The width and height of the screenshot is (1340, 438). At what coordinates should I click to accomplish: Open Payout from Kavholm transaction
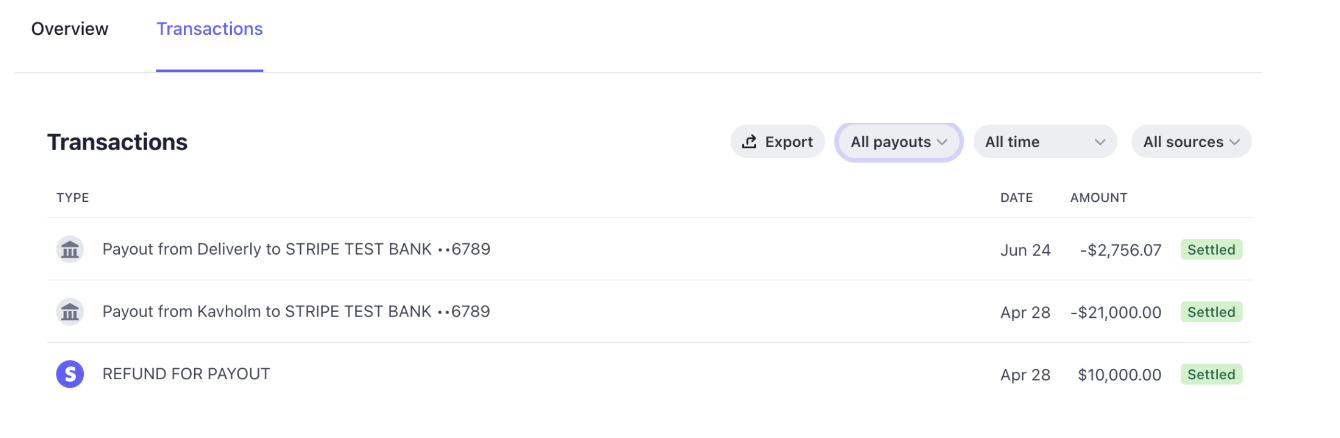tap(296, 311)
